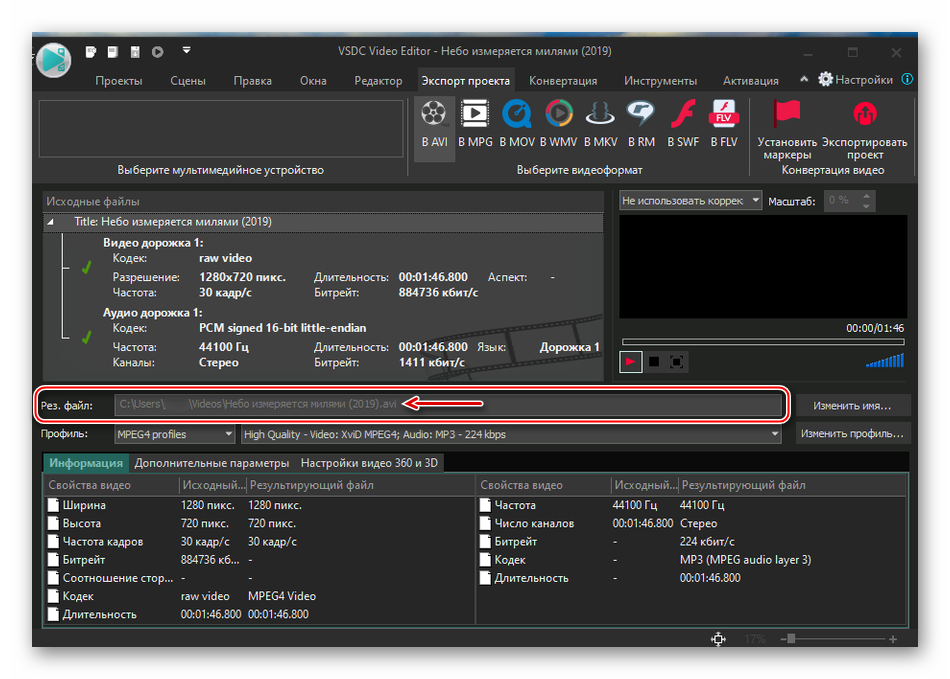This screenshot has height=679, width=950.
Task: Select the FLV export format
Action: (723, 124)
